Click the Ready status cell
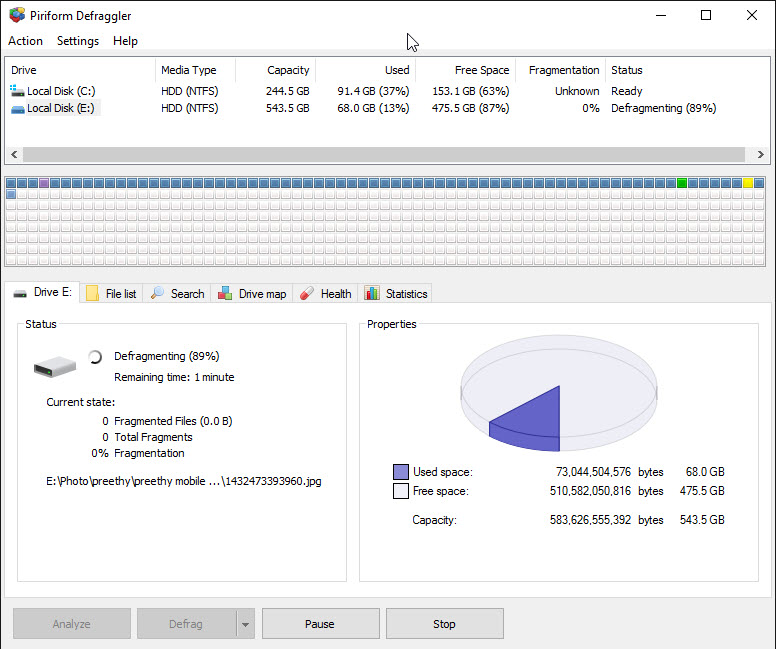This screenshot has width=776, height=649. 627,91
